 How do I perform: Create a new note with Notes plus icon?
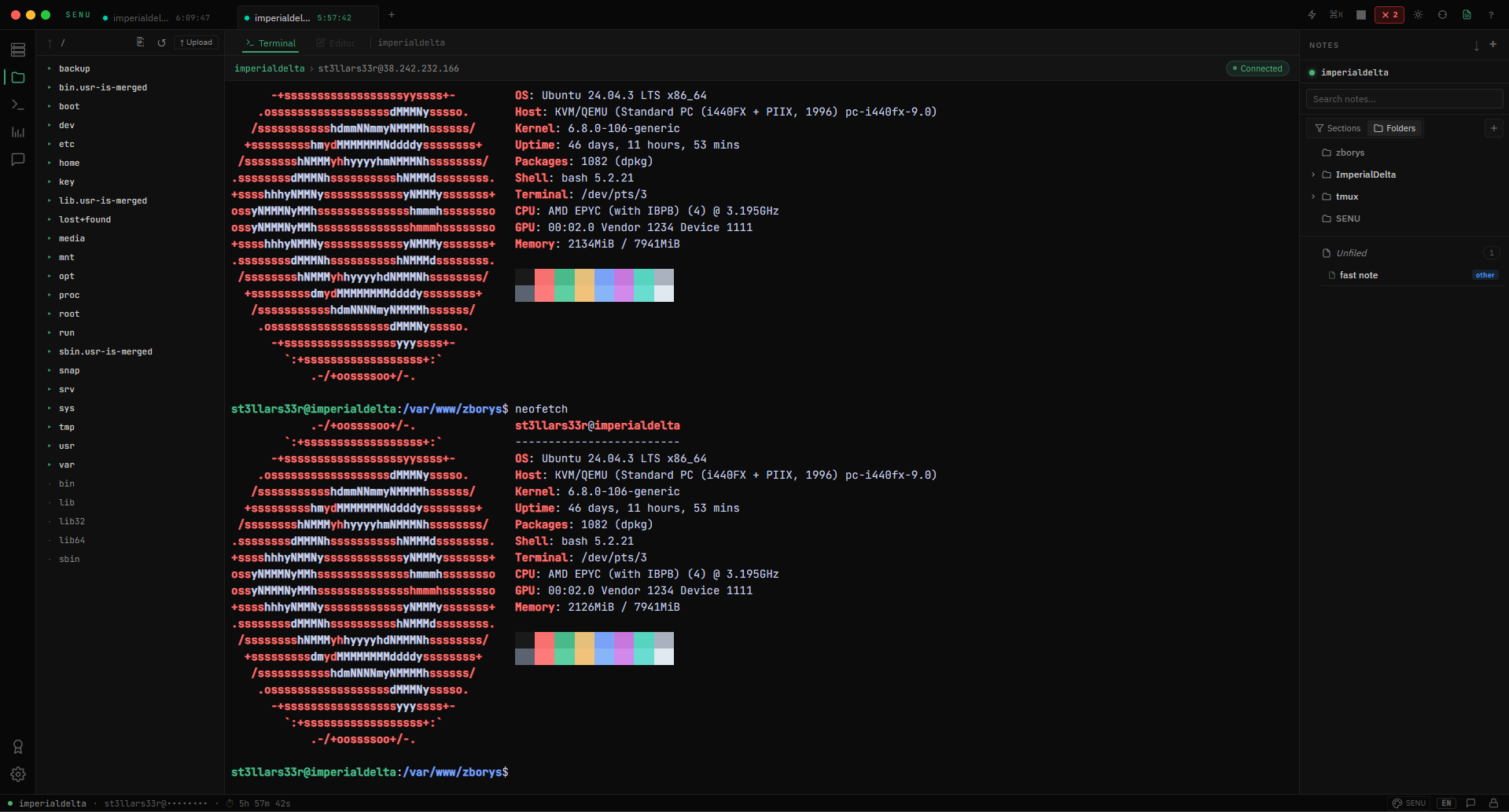pos(1492,45)
